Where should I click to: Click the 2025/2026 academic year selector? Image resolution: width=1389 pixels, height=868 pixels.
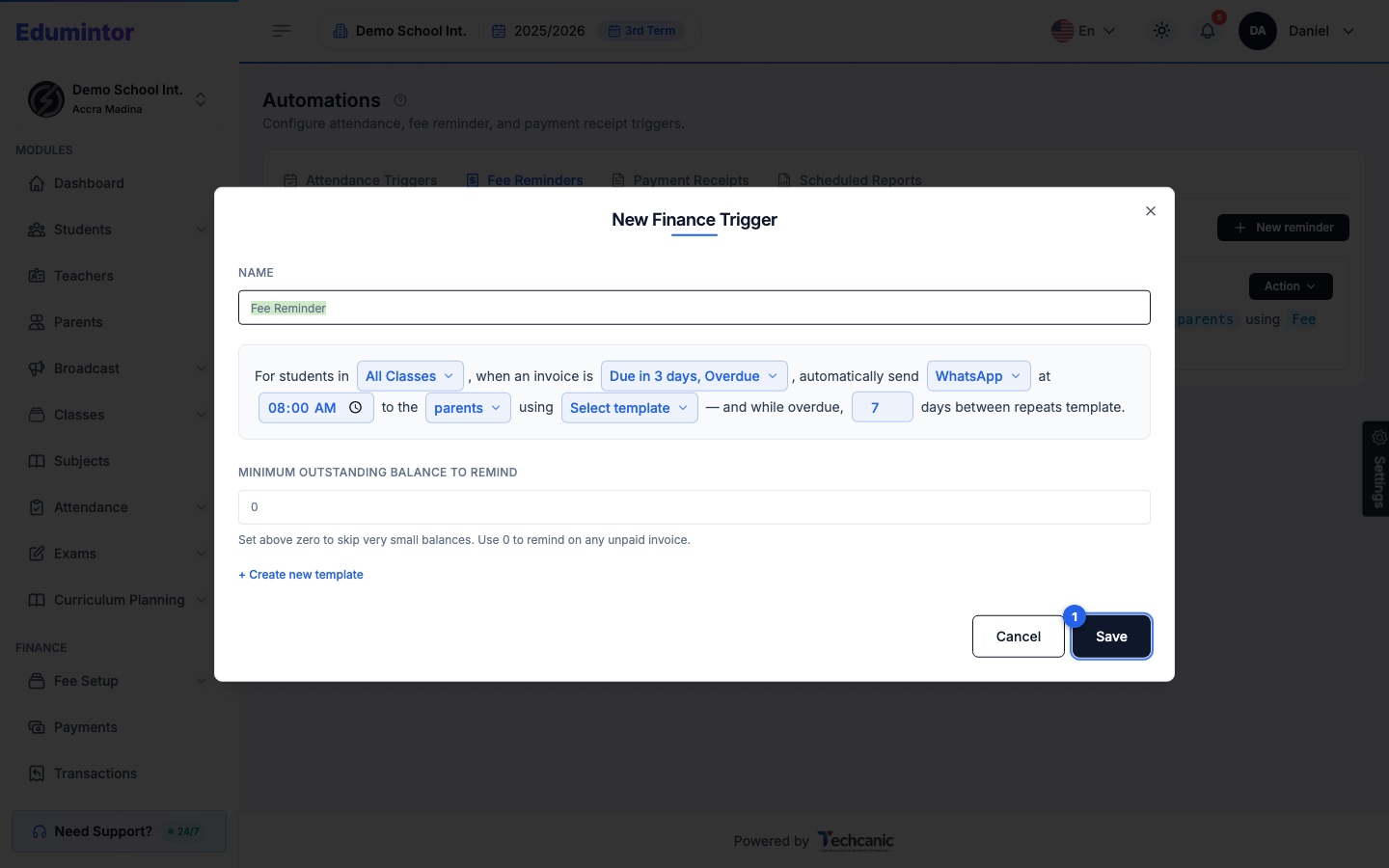pyautogui.click(x=538, y=31)
